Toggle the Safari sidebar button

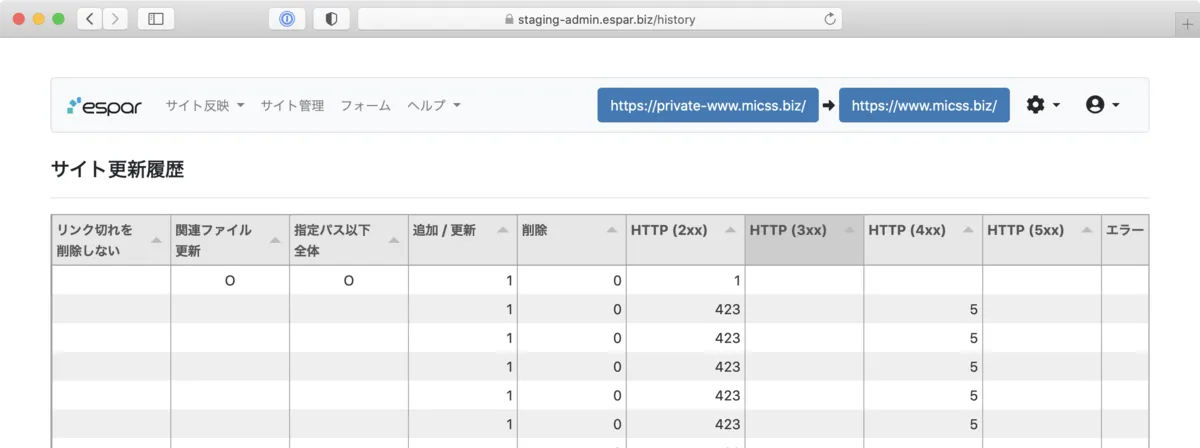point(156,19)
